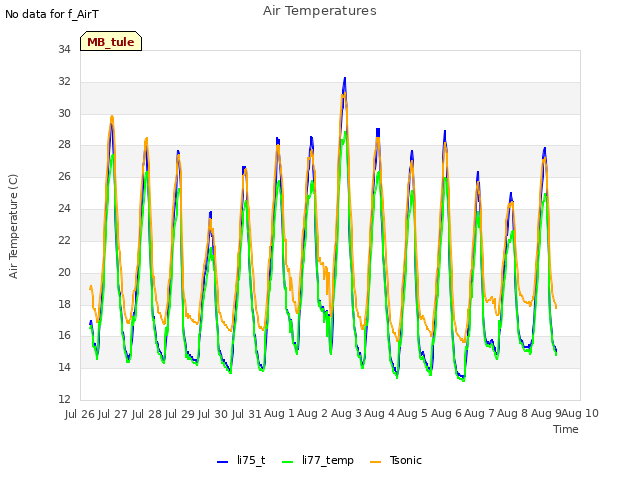Screen dimensions: 640x480
Task: Click the Aug 7 x-axis tick label
Action: point(480,413)
